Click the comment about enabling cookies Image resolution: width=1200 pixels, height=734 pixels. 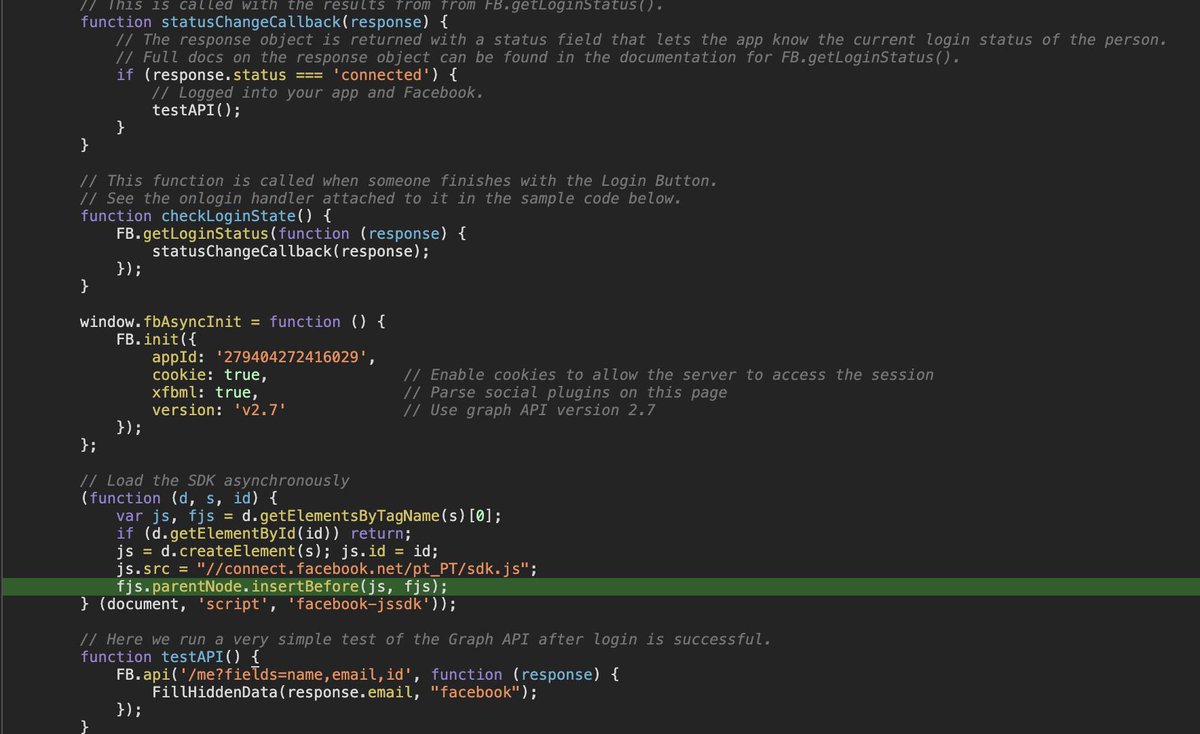pyautogui.click(x=668, y=375)
